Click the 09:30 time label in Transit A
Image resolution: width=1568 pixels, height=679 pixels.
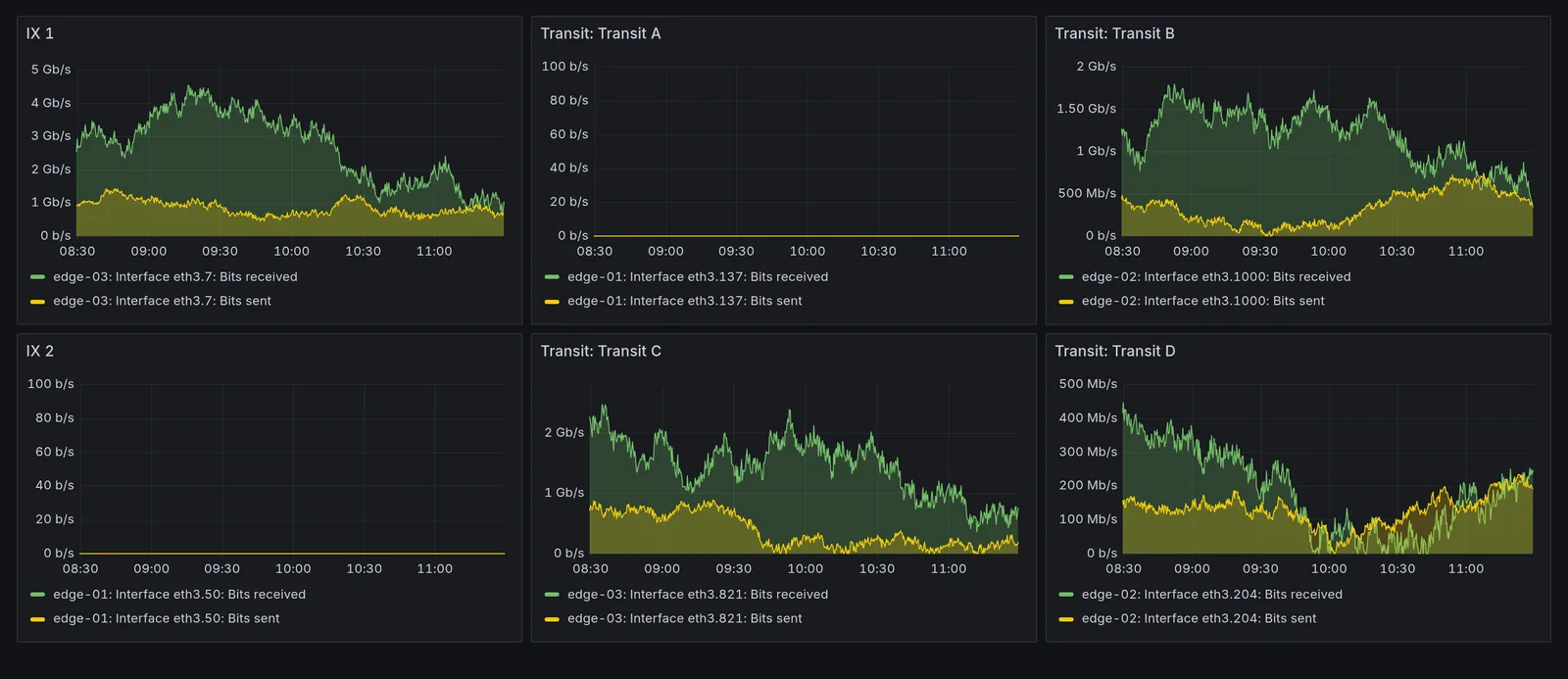pos(736,252)
